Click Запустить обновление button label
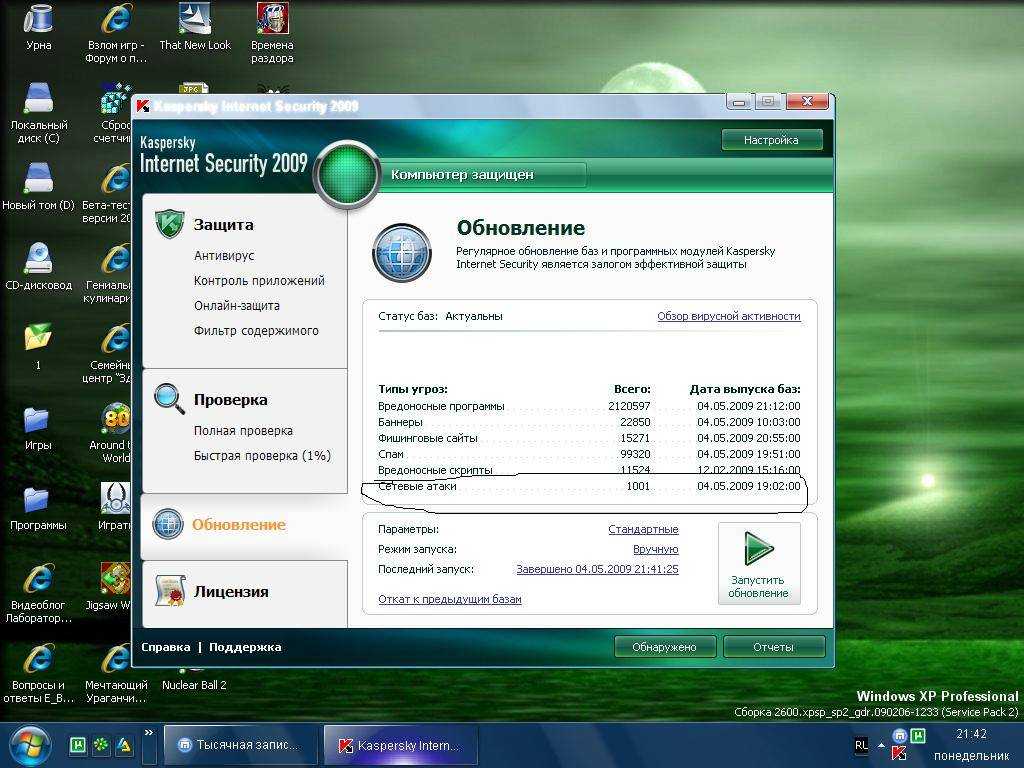Viewport: 1024px width, 768px height. (758, 586)
